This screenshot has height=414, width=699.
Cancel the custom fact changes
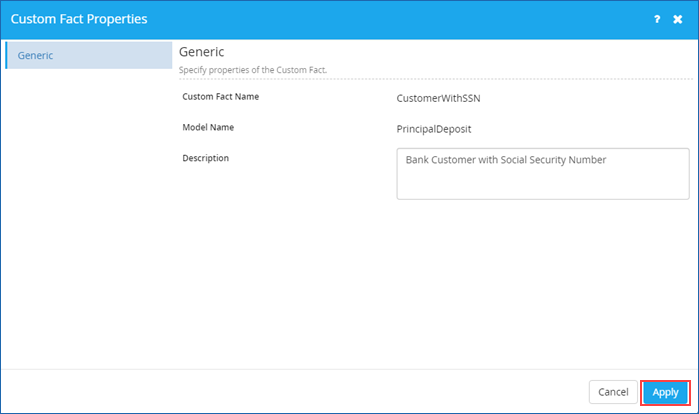click(613, 392)
